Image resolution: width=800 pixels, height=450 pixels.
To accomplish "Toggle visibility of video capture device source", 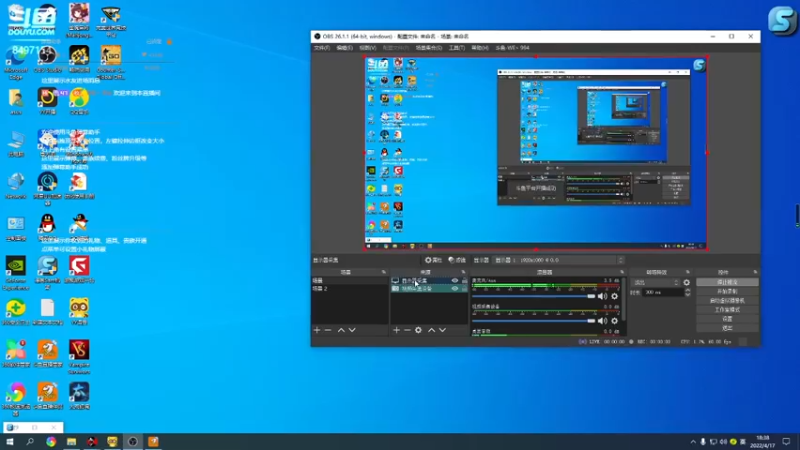I will point(455,288).
